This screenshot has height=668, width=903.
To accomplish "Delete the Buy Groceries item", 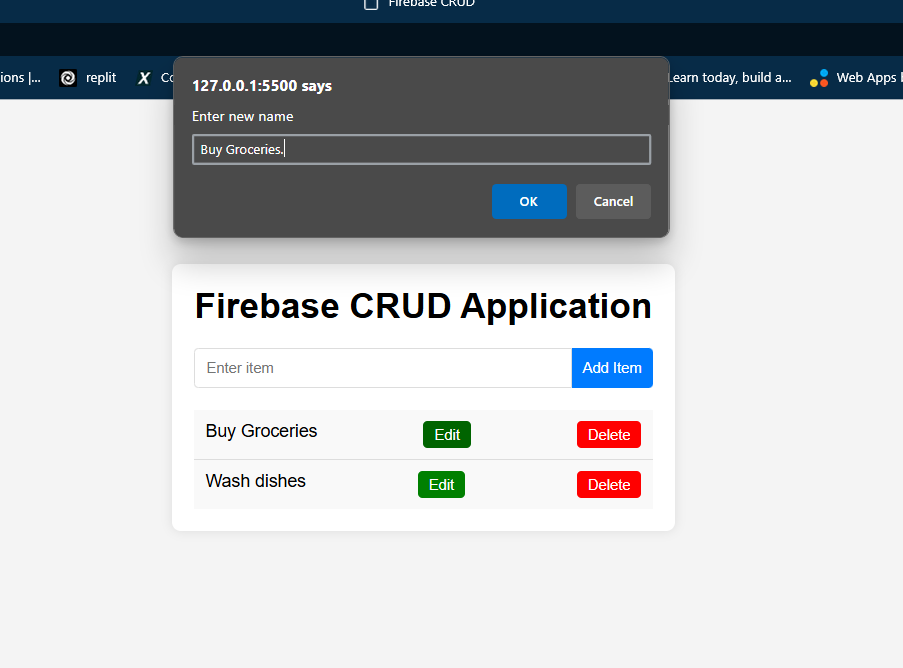I will [609, 435].
